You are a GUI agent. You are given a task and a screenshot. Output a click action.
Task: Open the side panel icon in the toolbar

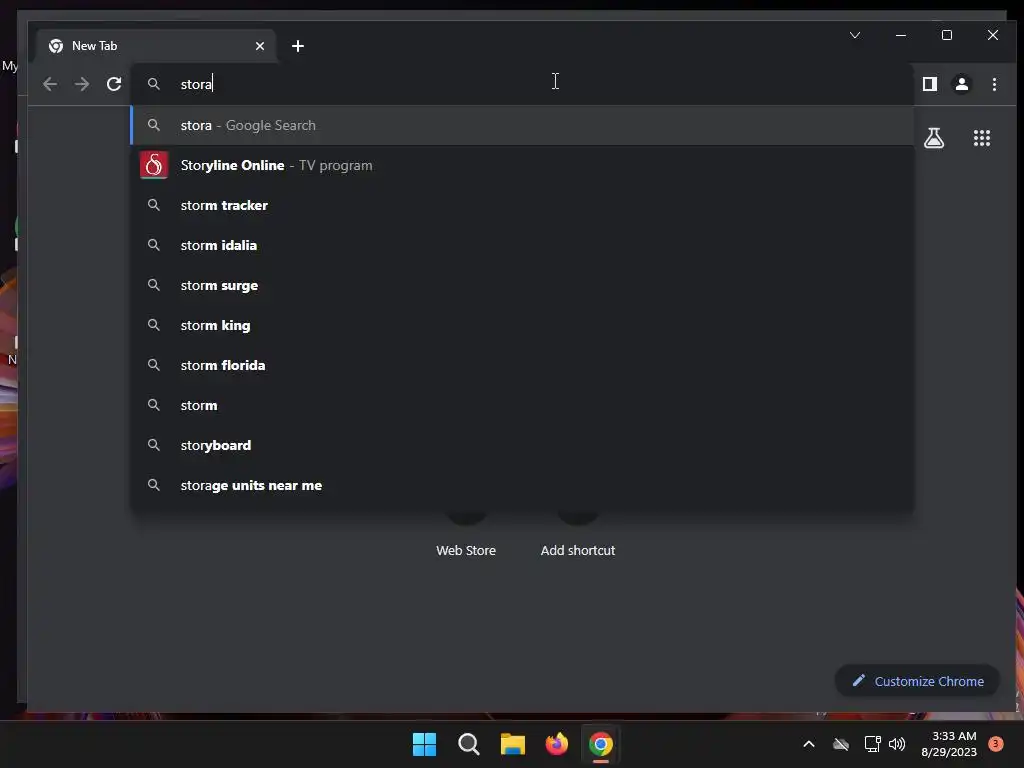tap(930, 84)
